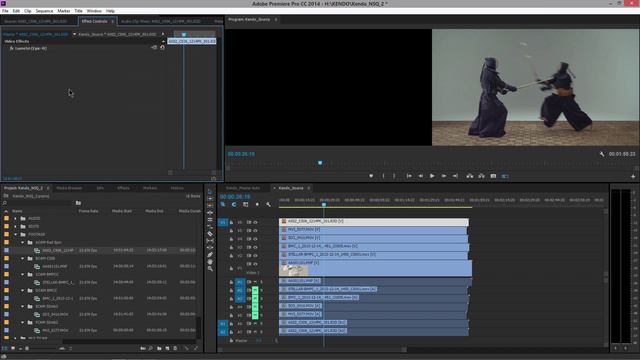Collapse the DCAM BMCC bin
Viewport: 640px width, 360px height.
(22, 290)
